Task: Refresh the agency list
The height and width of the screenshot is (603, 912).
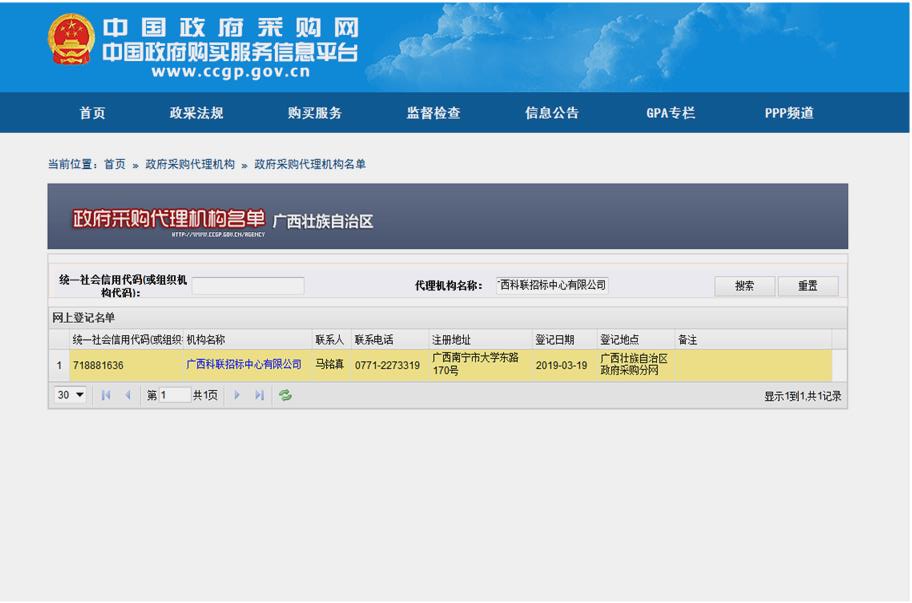Action: (x=285, y=395)
